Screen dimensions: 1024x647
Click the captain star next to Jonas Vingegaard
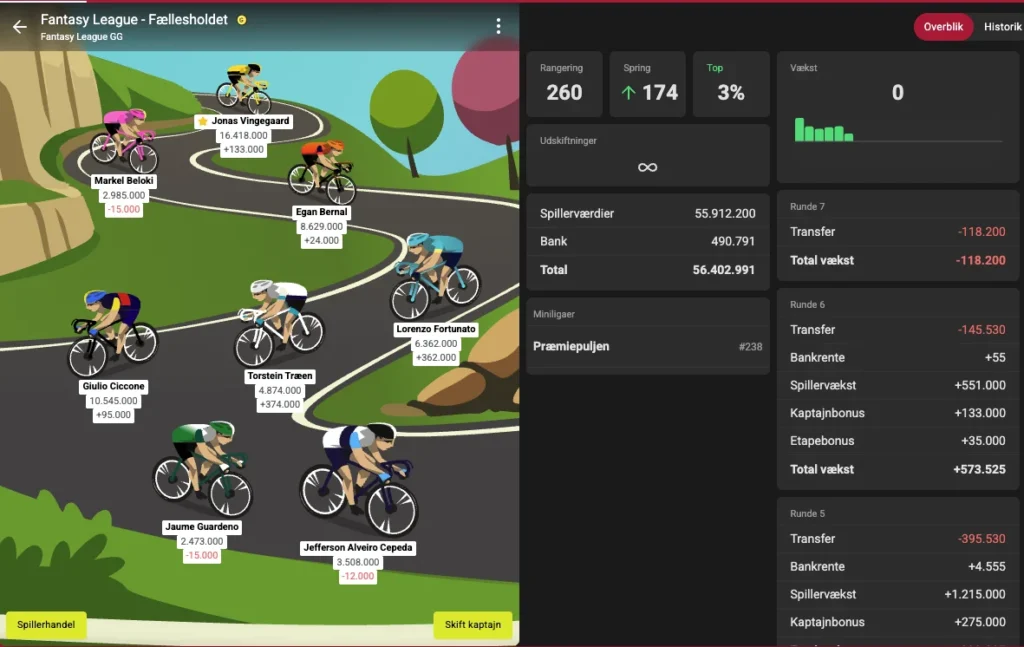click(202, 121)
